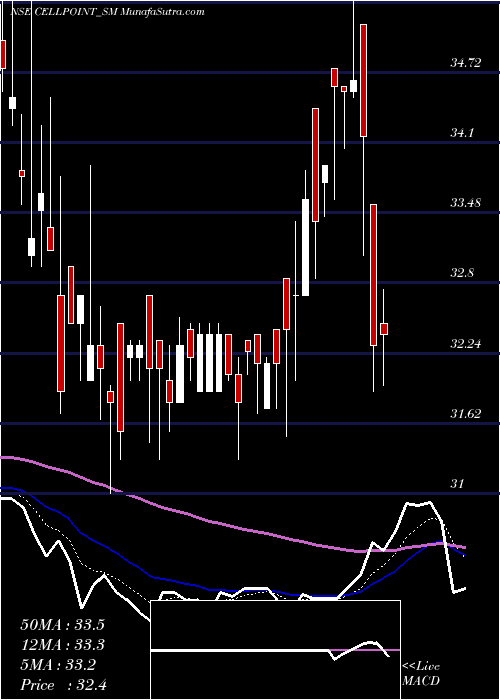Select the 34.72 price axis label

coord(466,63)
